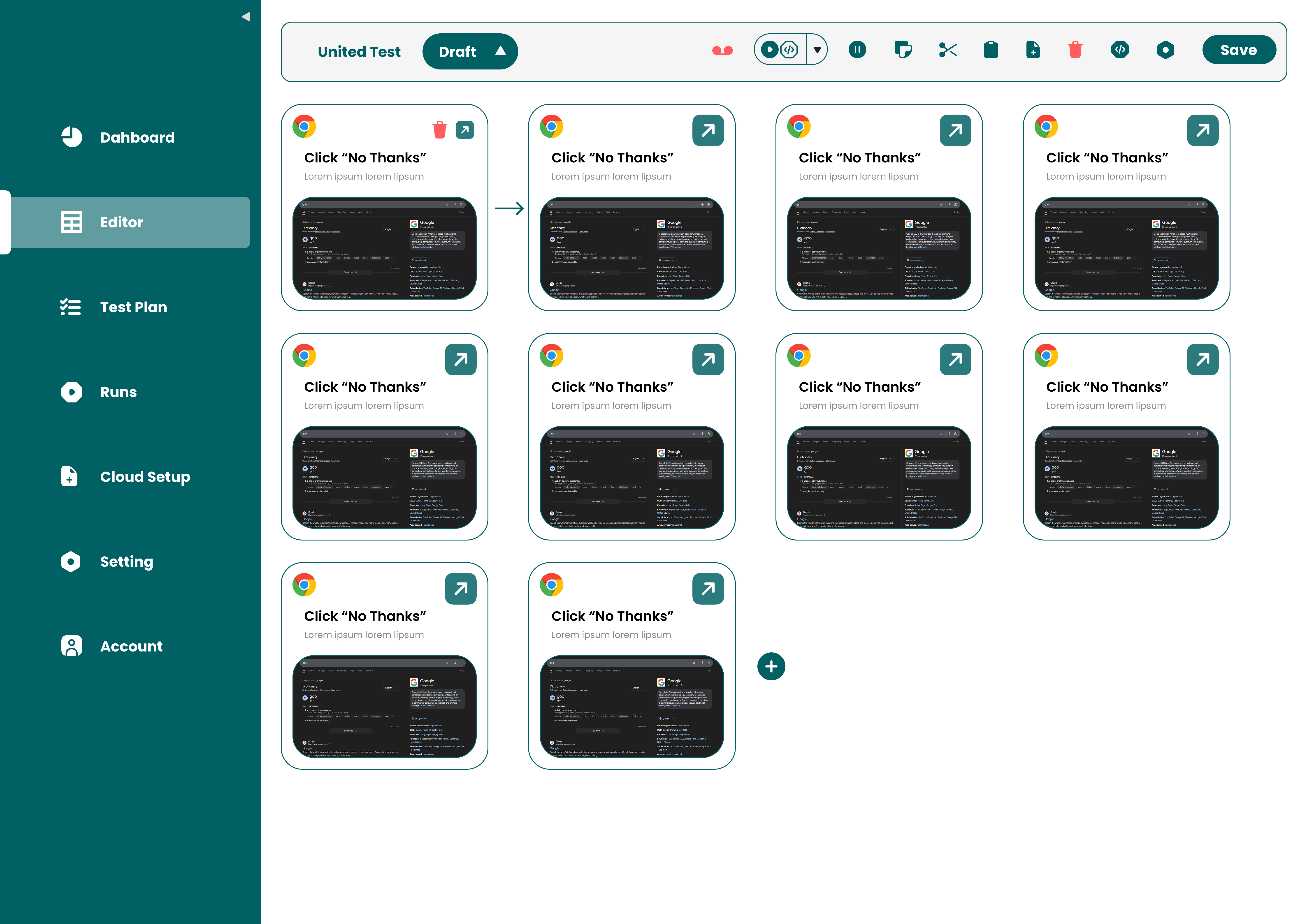This screenshot has width=1300, height=924.
Task: Delete the first step card with its trash icon
Action: pyautogui.click(x=440, y=130)
